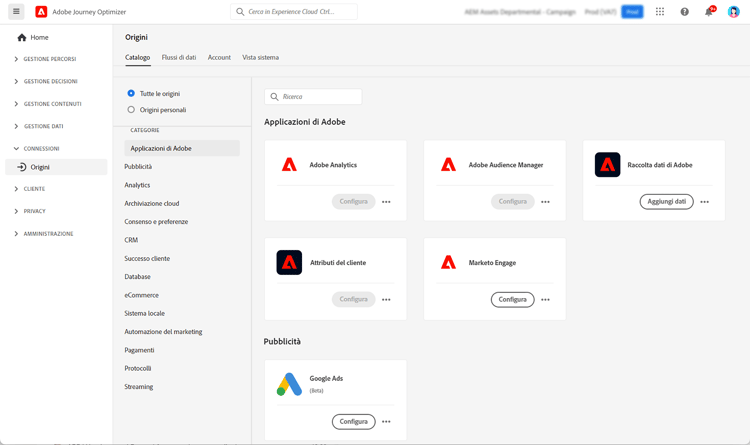Open more options for Google Ads

pos(386,422)
